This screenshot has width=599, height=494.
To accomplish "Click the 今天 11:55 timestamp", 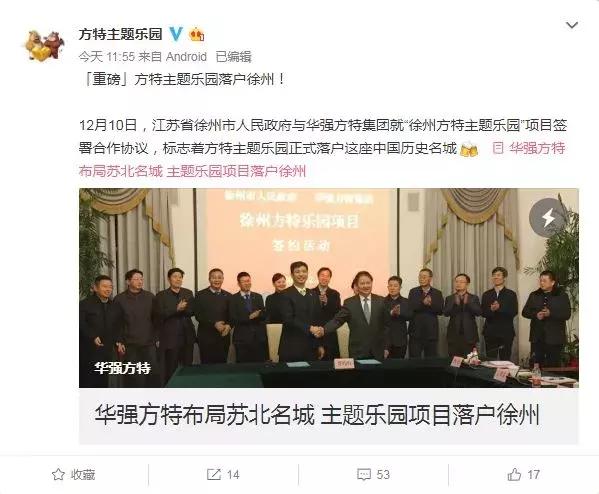I will coord(107,57).
